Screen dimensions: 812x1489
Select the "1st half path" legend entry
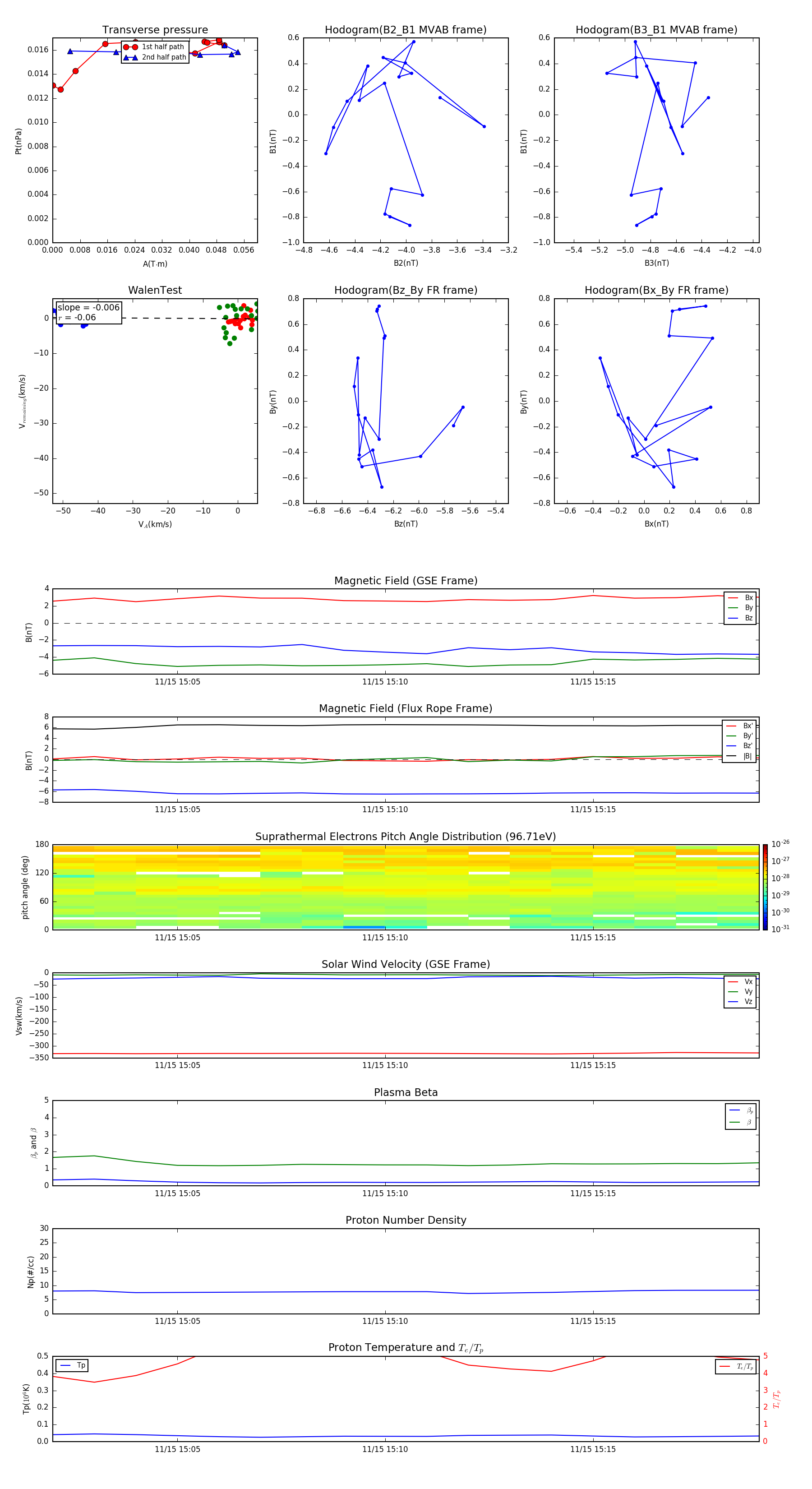click(154, 47)
